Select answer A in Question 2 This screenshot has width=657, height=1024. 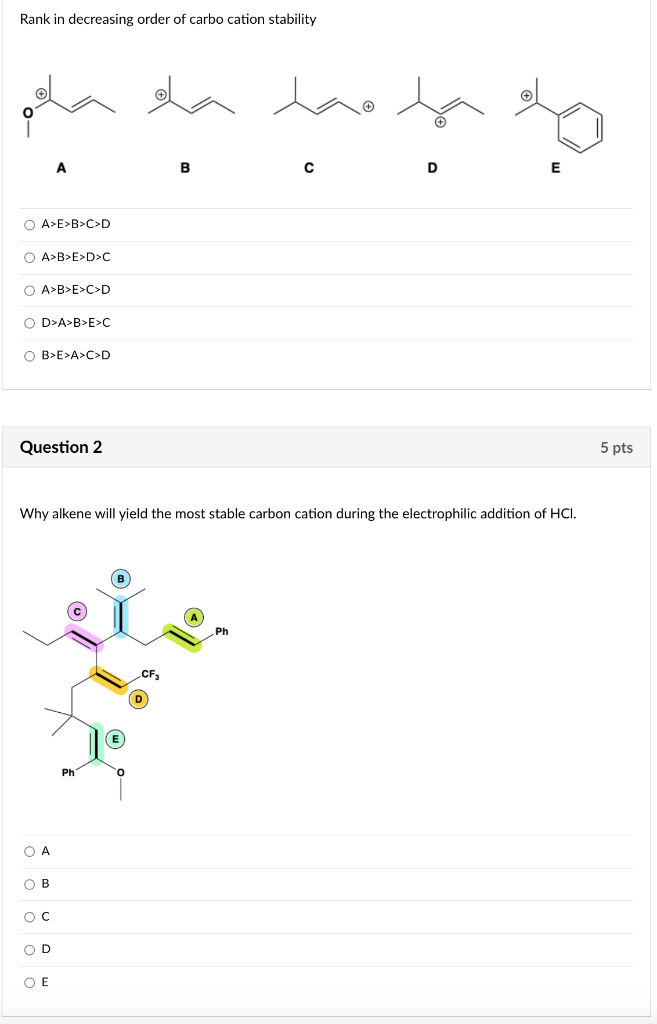click(x=29, y=850)
